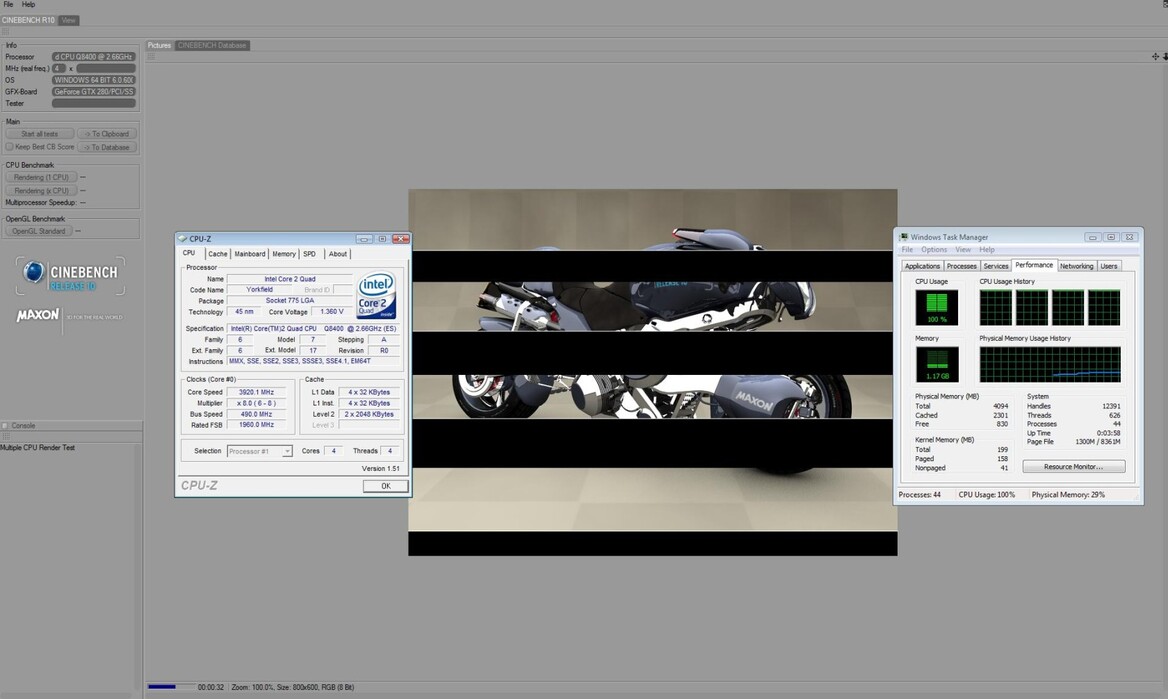
Task: Click the first CPU Usage History graph
Action: click(x=995, y=307)
